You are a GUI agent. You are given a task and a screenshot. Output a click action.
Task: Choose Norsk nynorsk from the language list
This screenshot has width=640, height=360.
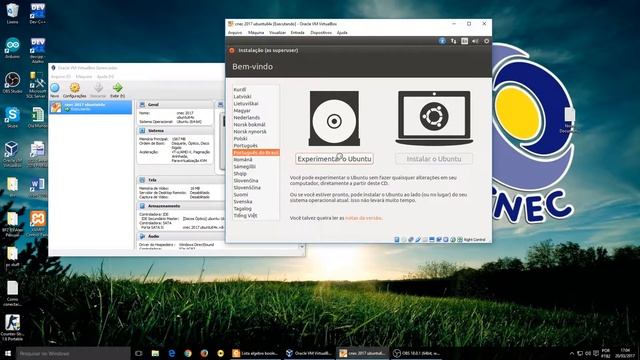[250, 131]
